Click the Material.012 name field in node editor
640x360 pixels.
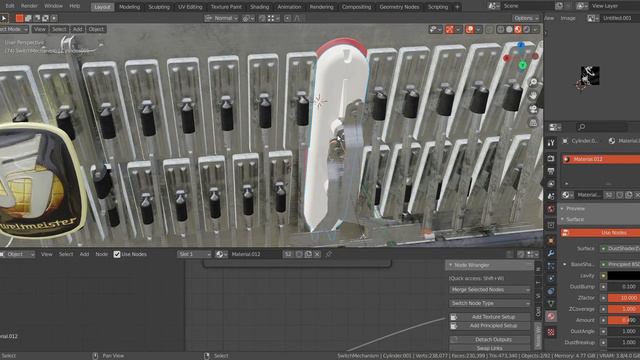pyautogui.click(x=255, y=254)
